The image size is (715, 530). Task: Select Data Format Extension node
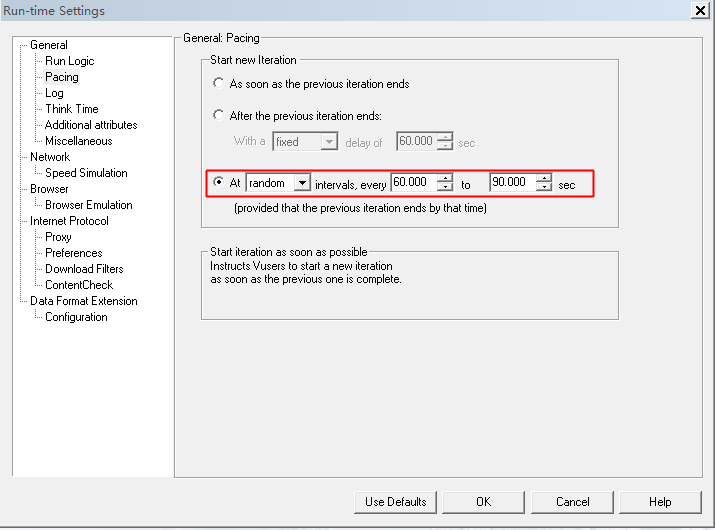(83, 301)
